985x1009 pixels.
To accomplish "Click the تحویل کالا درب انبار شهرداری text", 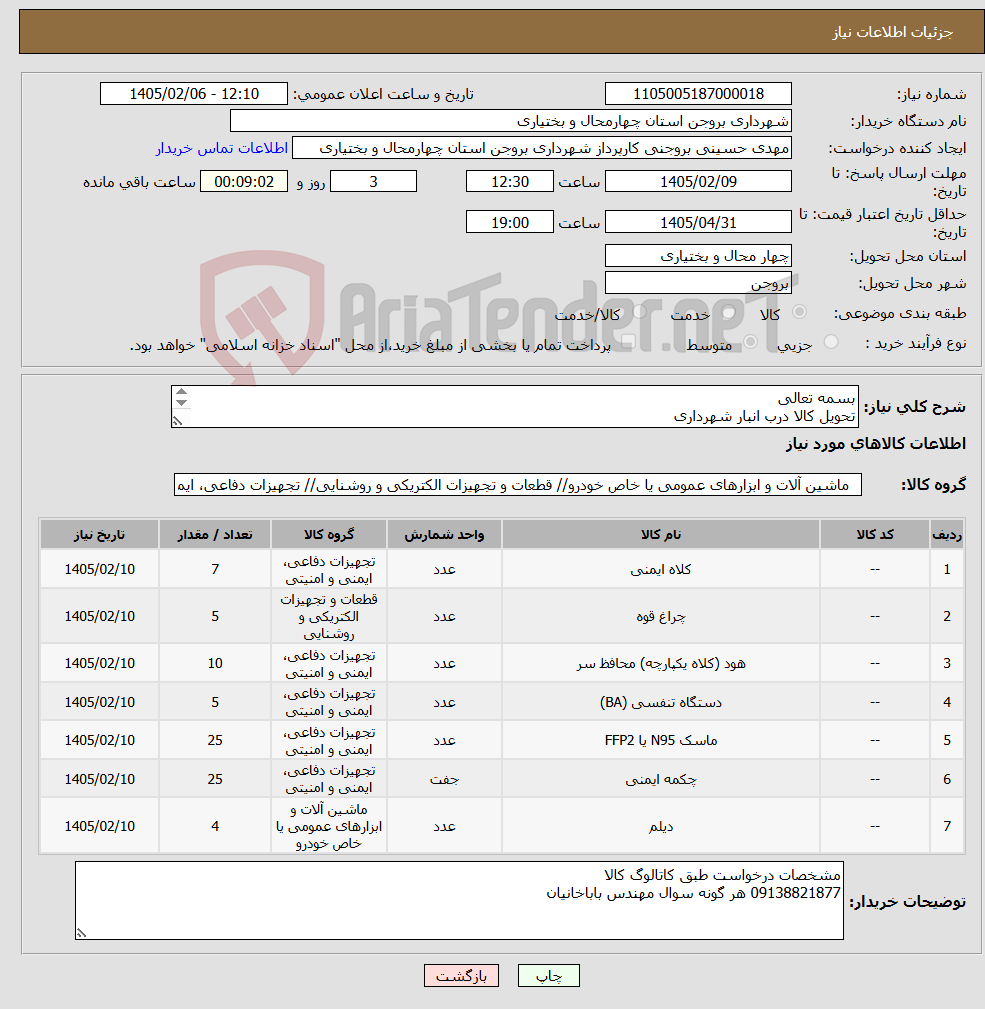I will point(764,417).
